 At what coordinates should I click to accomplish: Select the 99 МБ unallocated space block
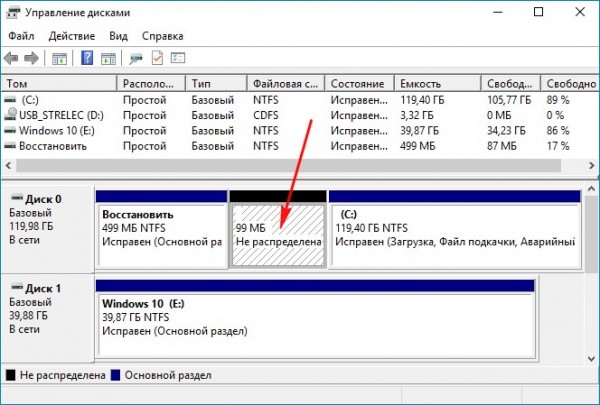click(x=278, y=229)
